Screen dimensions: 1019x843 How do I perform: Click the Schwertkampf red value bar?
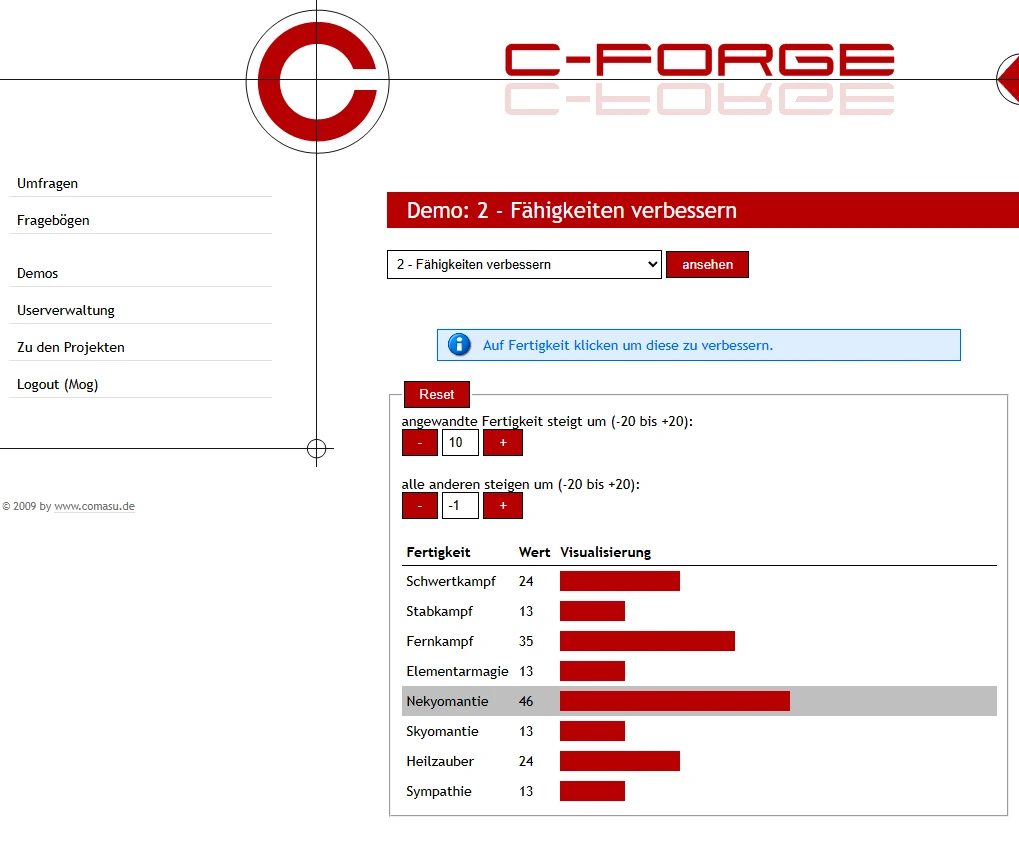(x=620, y=581)
